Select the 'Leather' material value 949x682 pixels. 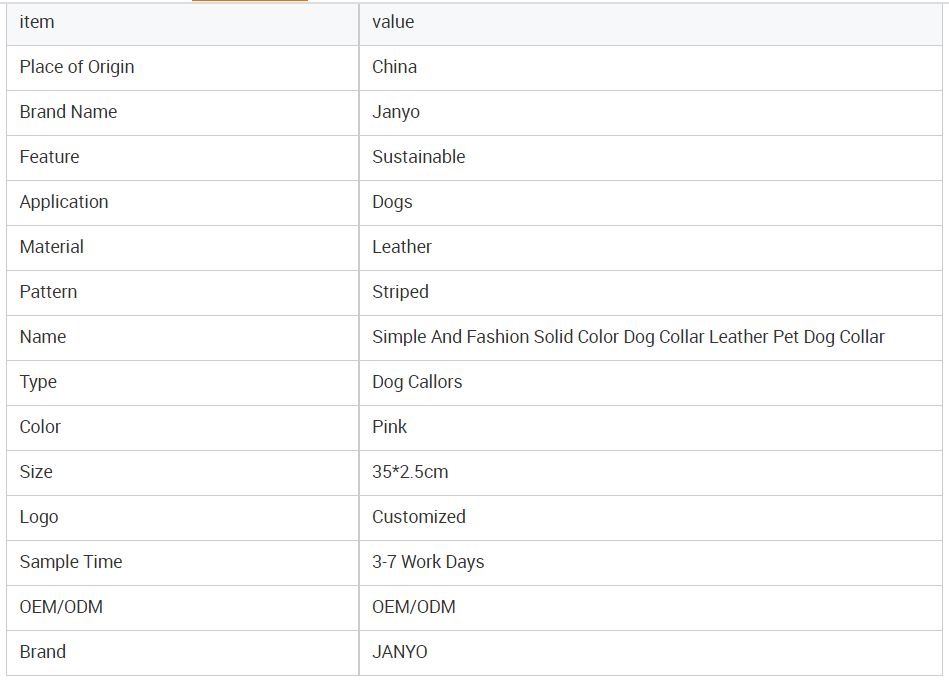[x=402, y=247]
